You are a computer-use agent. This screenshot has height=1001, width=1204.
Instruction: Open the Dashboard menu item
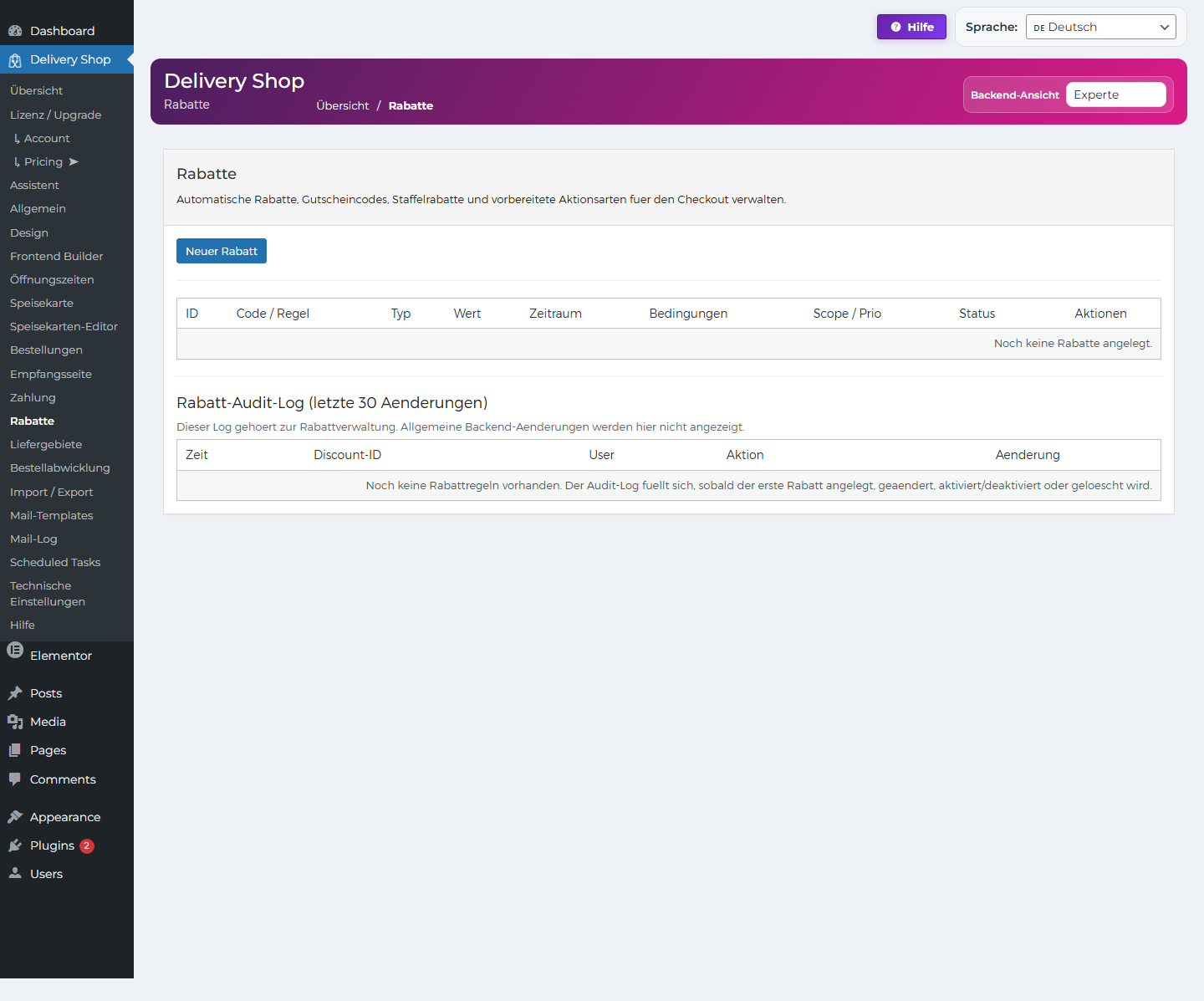tap(67, 31)
